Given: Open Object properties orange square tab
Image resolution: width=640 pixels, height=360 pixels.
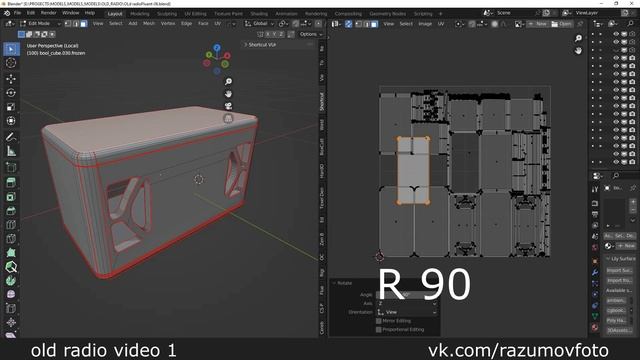Looking at the screenshot, I should tap(595, 261).
